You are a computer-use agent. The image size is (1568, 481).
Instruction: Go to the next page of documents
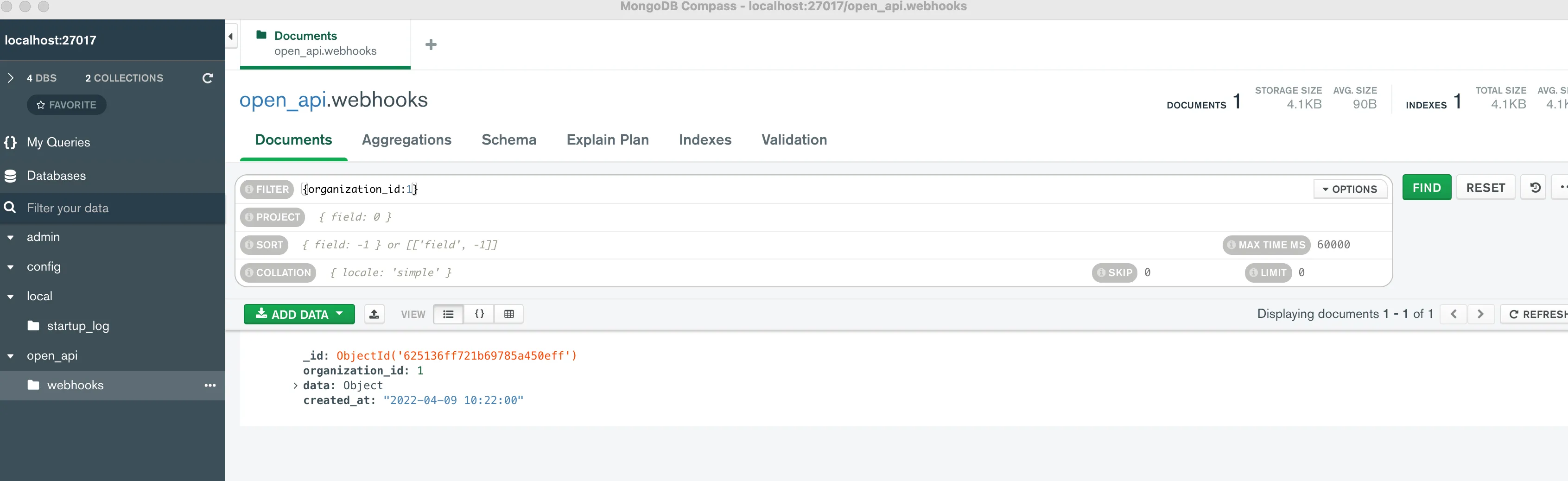tap(1480, 314)
